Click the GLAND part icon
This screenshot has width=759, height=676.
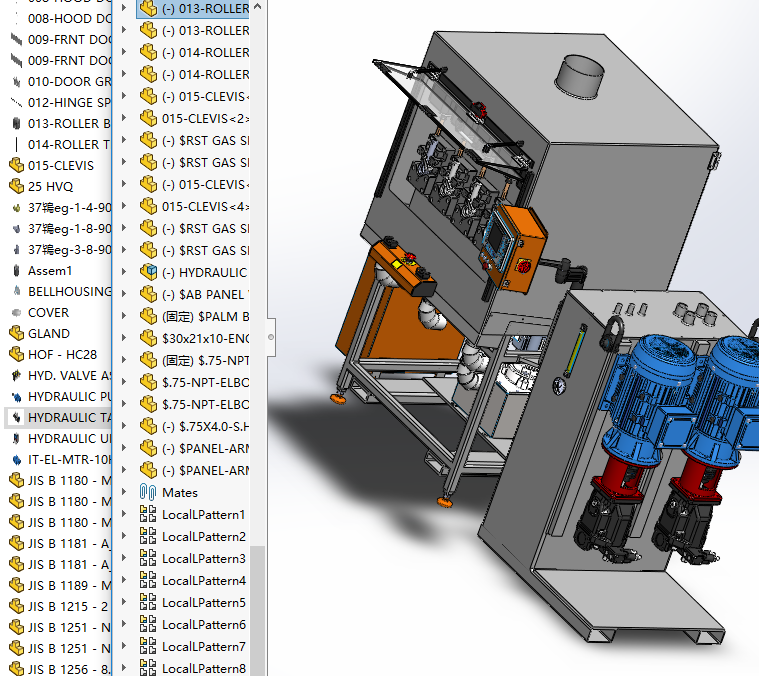click(x=16, y=333)
